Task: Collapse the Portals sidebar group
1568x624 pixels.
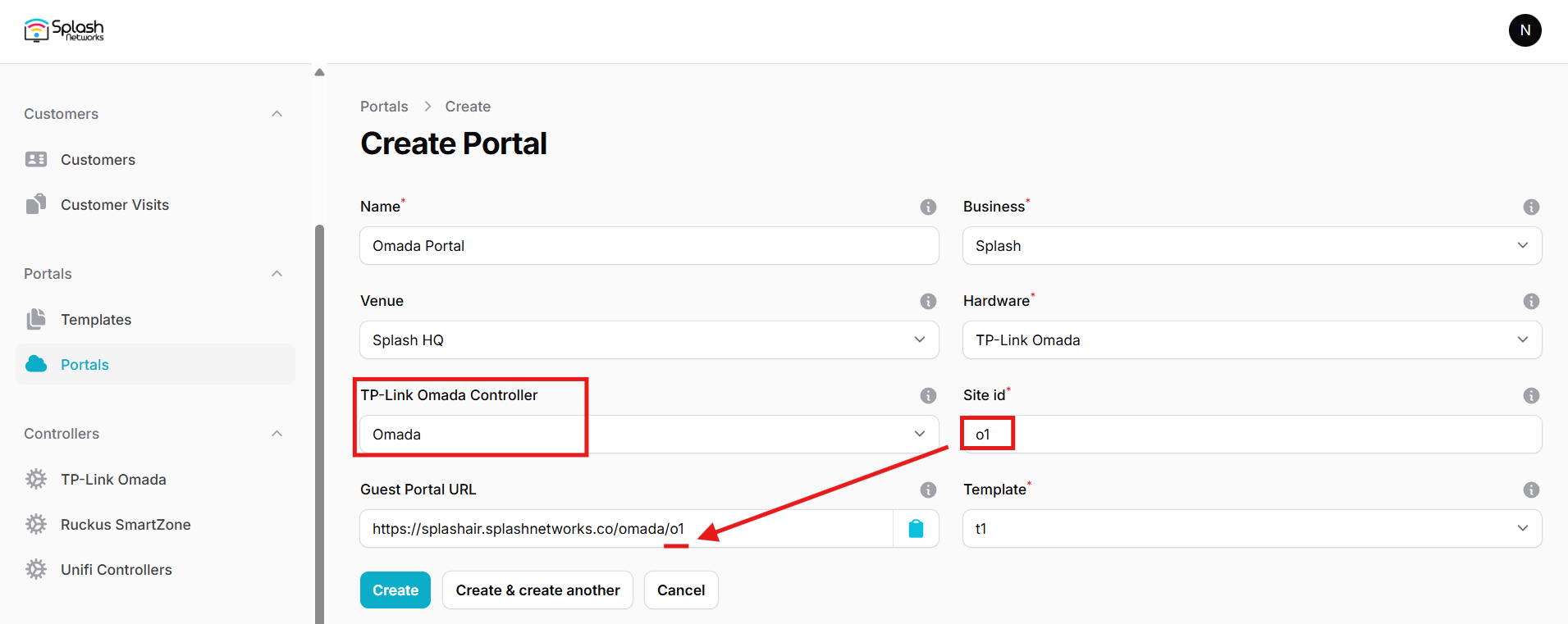Action: coord(277,274)
